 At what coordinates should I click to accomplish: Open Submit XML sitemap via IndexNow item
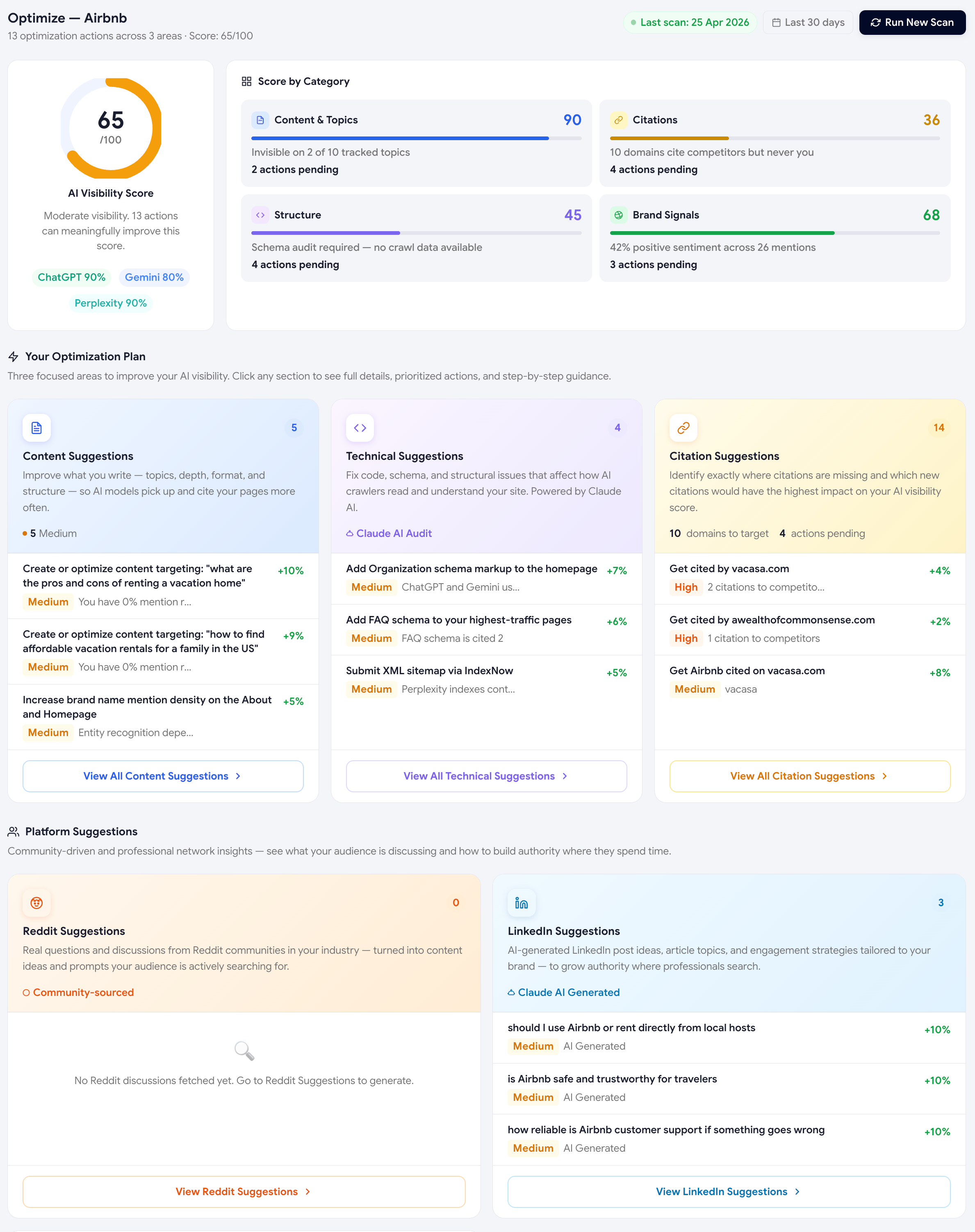486,680
